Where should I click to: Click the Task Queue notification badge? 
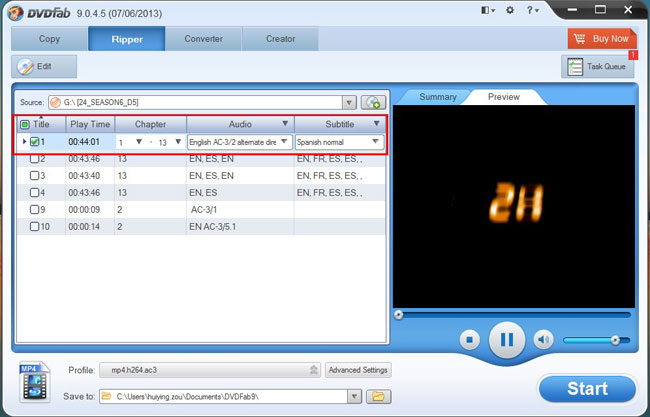pyautogui.click(x=633, y=55)
